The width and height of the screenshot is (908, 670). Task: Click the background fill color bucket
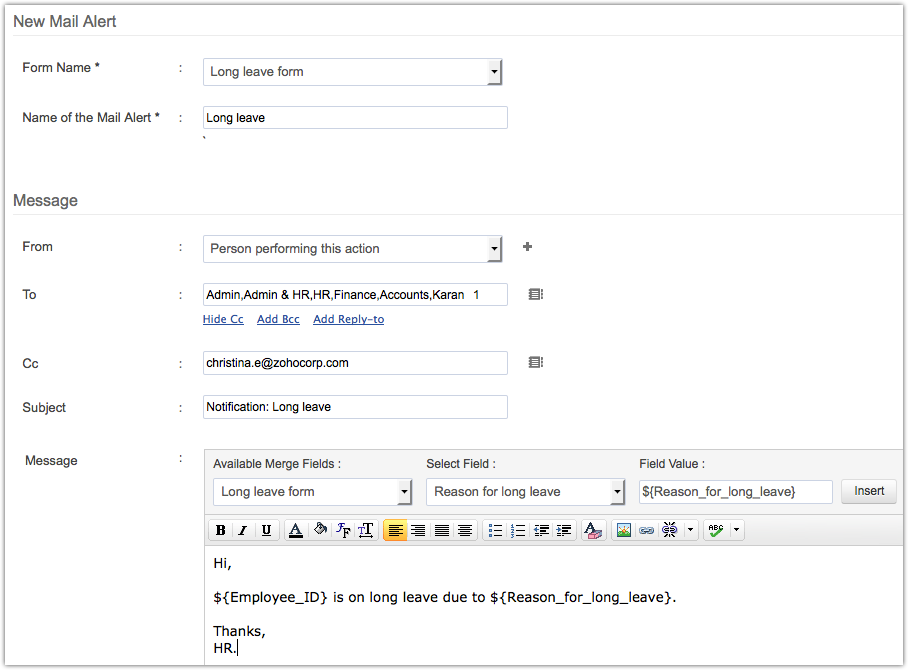pyautogui.click(x=320, y=531)
